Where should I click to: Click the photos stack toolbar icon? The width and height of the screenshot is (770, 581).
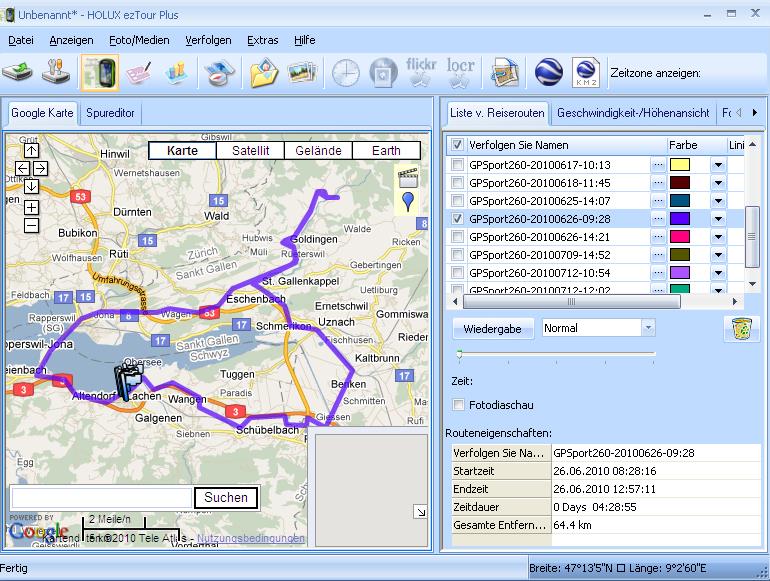pos(302,73)
